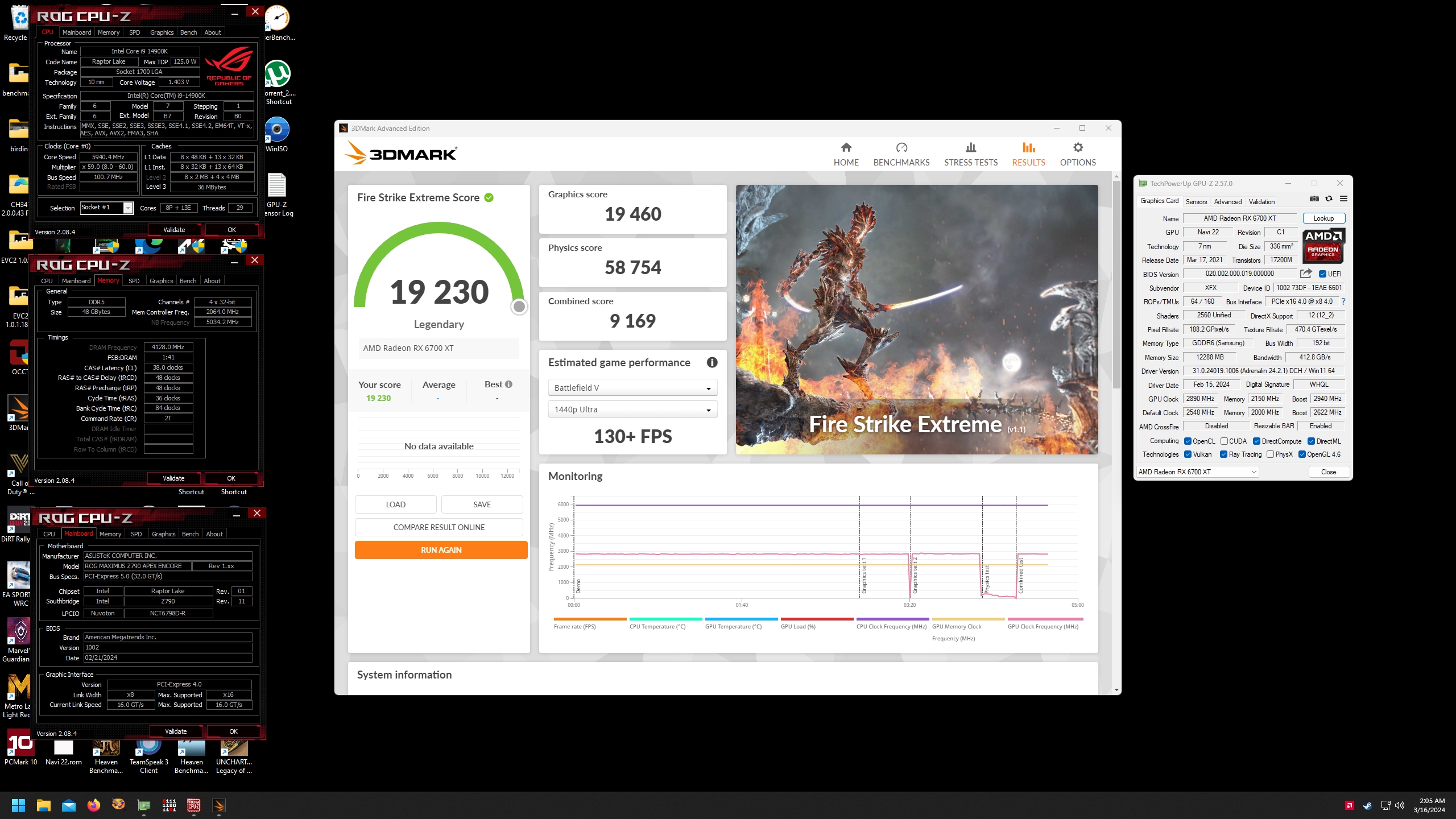The width and height of the screenshot is (1456, 819).
Task: Click the 3DMark logo
Action: pos(401,153)
